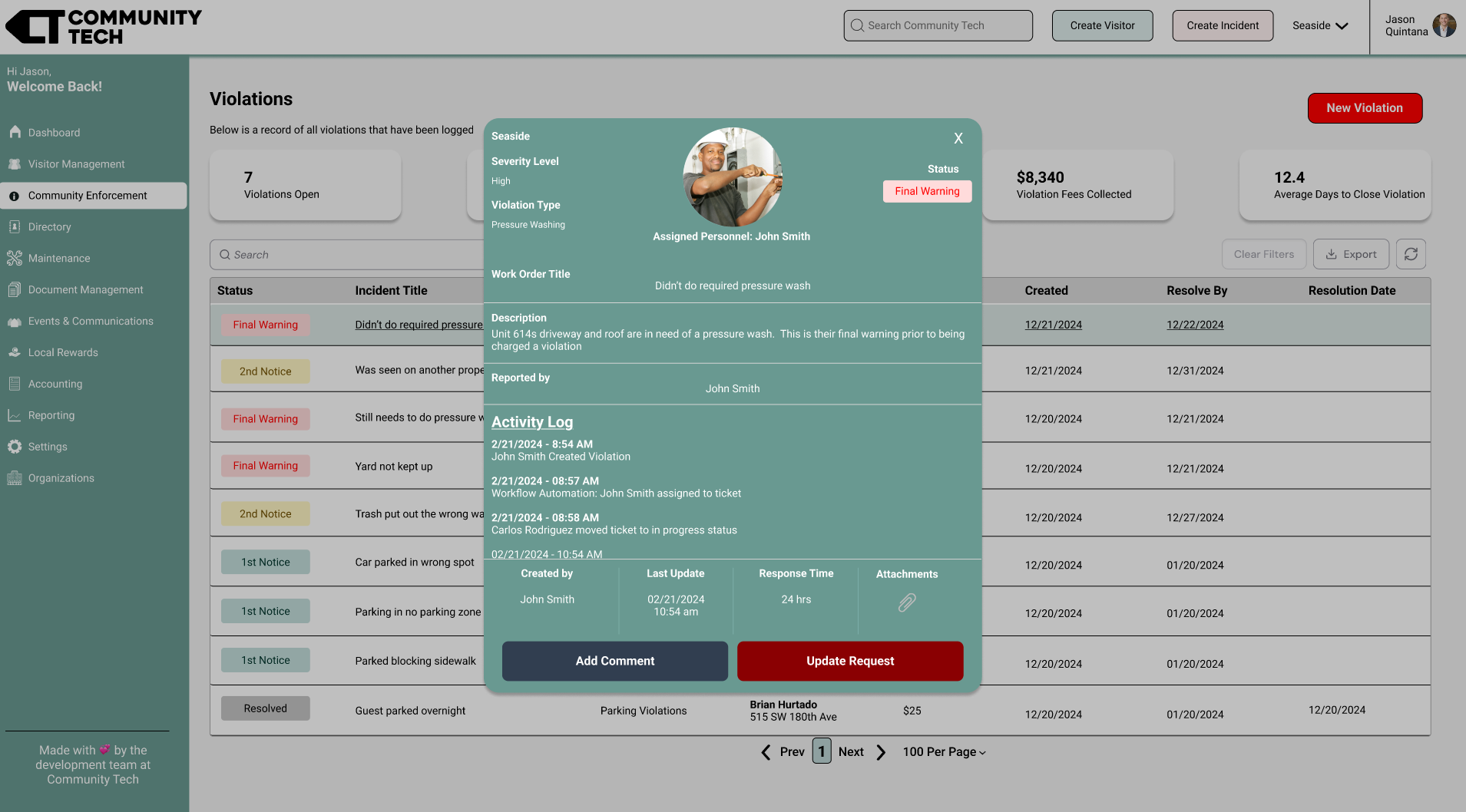Click the 12/21/2024 created date link
1466x812 pixels.
[x=1053, y=325]
